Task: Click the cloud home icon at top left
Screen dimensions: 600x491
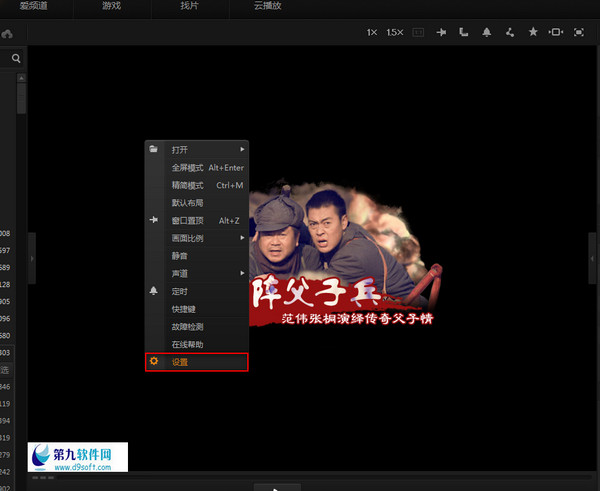Action: click(x=7, y=34)
